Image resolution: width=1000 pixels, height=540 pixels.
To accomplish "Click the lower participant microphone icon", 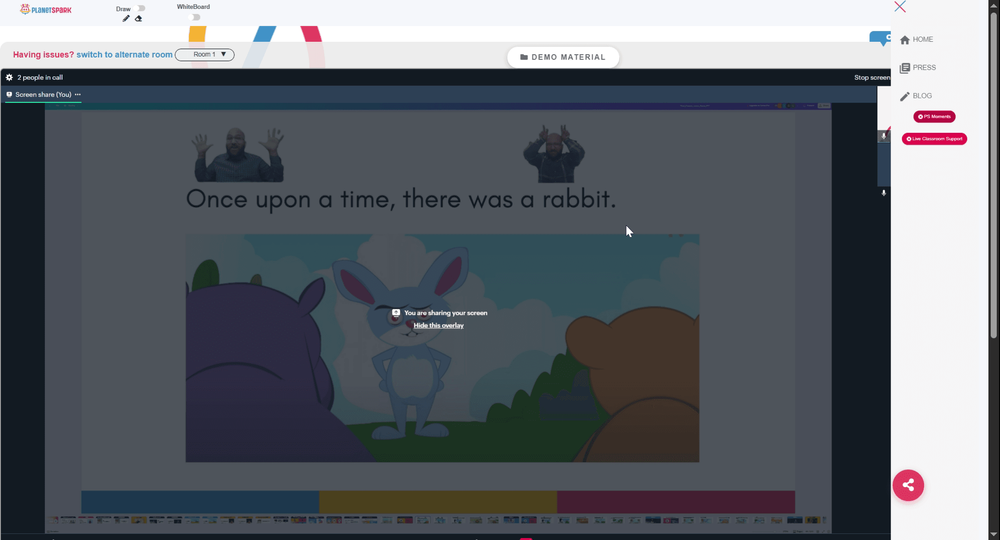I will (883, 193).
